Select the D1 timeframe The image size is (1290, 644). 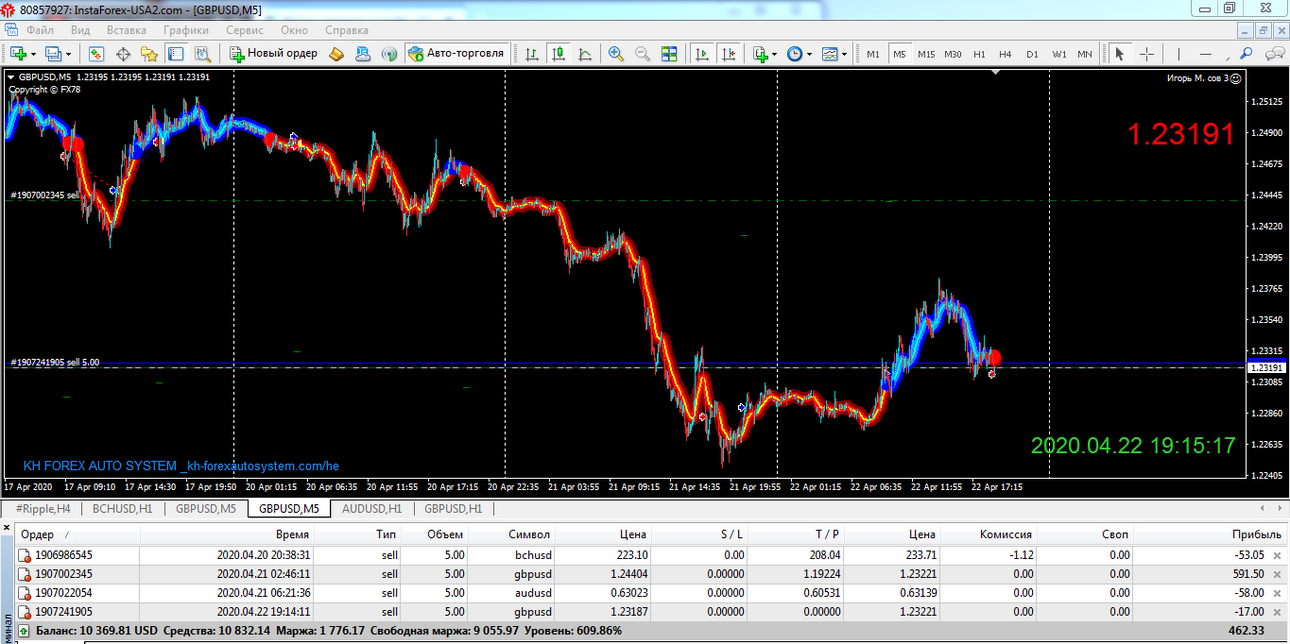tap(1032, 54)
